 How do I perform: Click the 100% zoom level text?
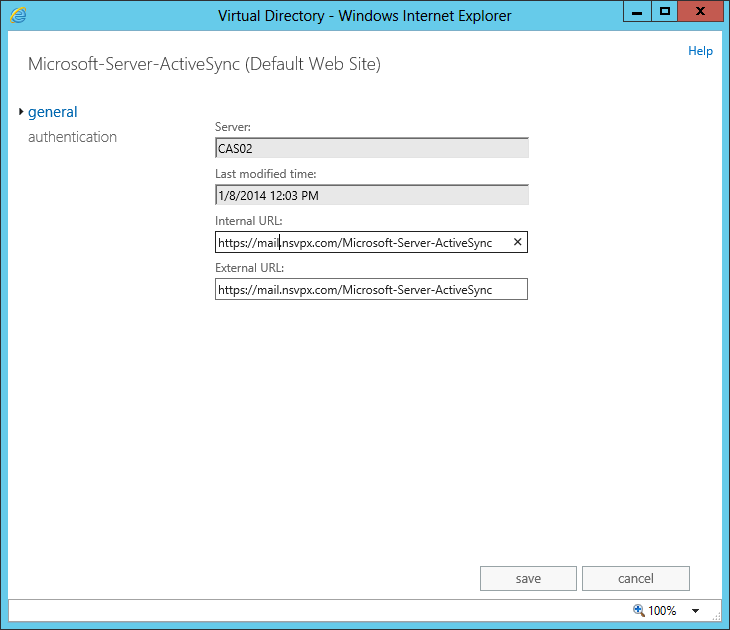click(x=662, y=610)
